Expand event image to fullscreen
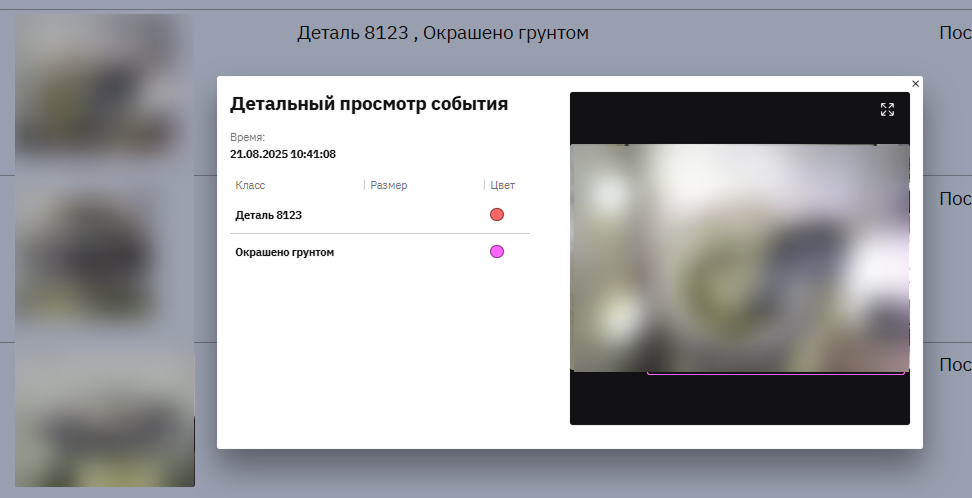 coord(887,110)
